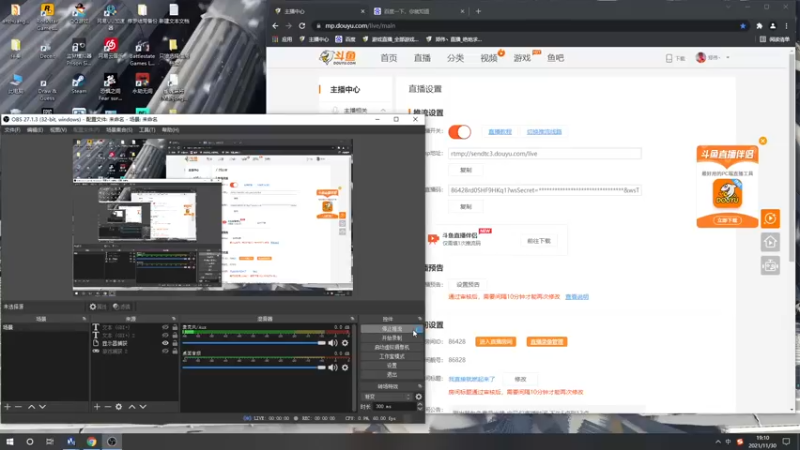Open Draw & Guess desktop shortcut
Screen dimensions: 800x450
47,89
